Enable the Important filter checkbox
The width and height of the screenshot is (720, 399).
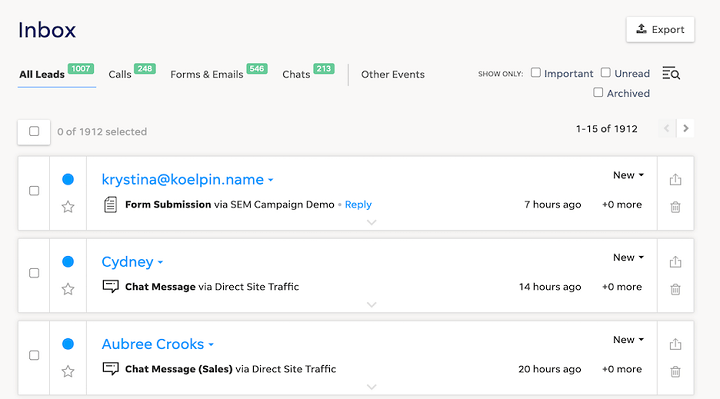[x=535, y=73]
